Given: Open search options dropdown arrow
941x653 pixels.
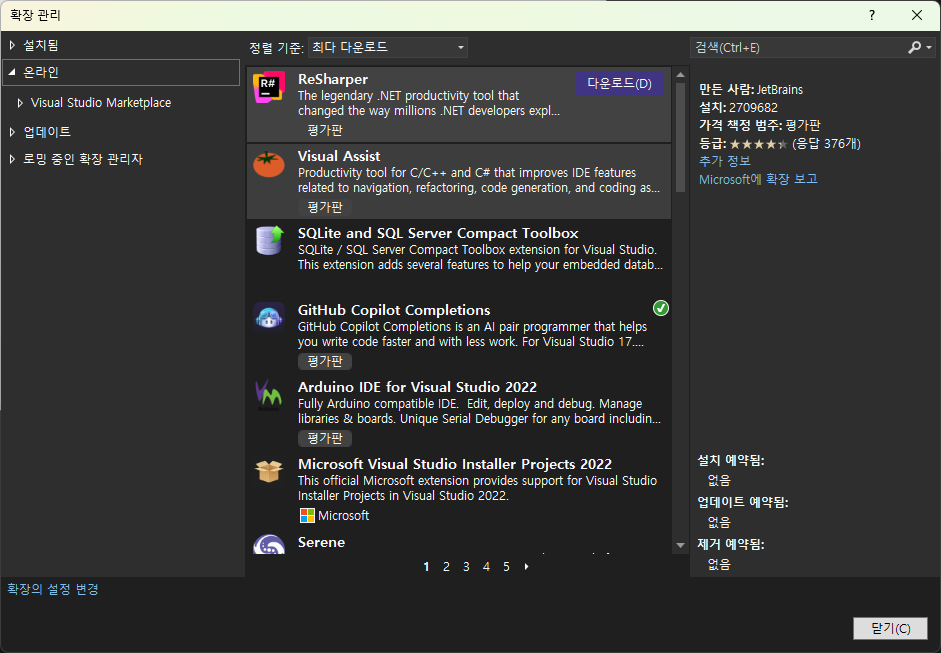Looking at the screenshot, I should coord(929,47).
